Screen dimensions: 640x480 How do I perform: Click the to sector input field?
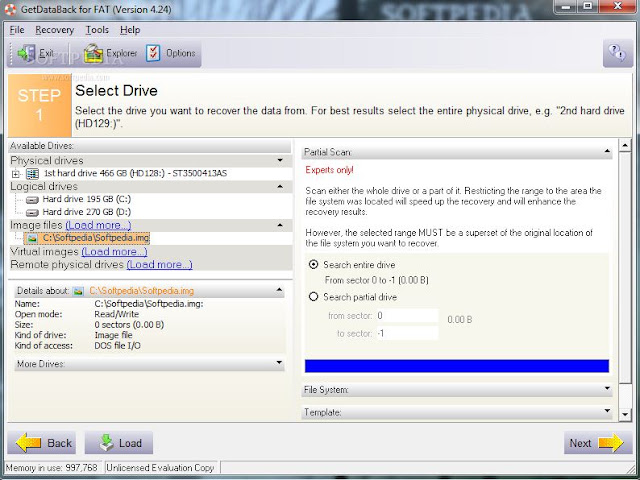point(407,333)
